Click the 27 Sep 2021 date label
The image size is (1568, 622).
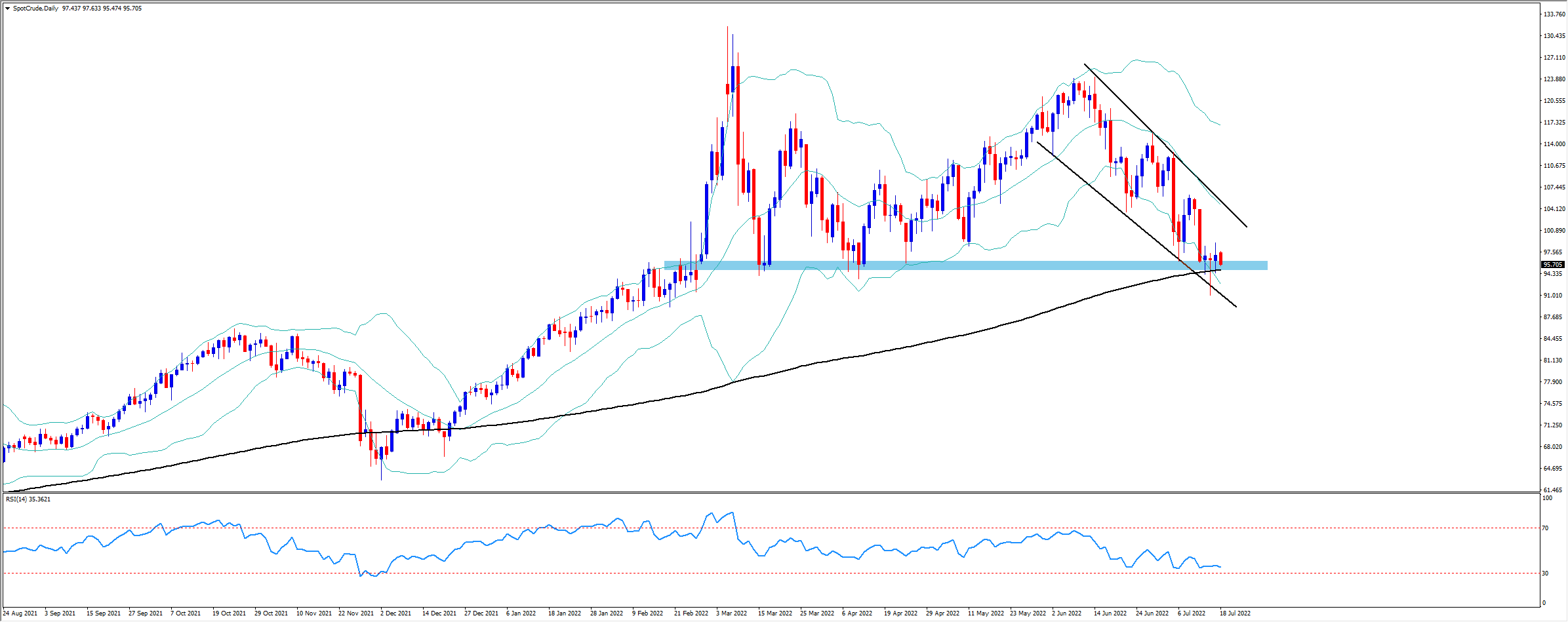pyautogui.click(x=146, y=613)
